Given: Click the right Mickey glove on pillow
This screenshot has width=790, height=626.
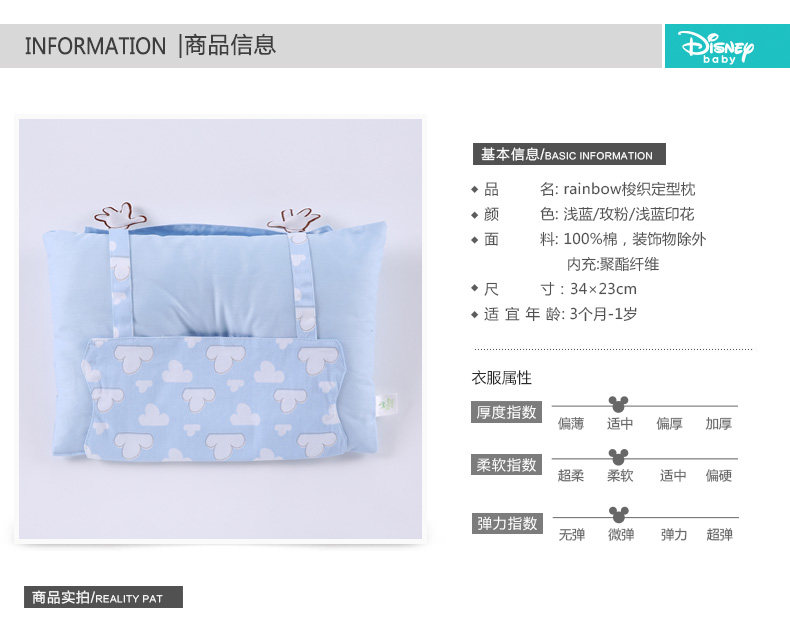Looking at the screenshot, I should coord(295,221).
